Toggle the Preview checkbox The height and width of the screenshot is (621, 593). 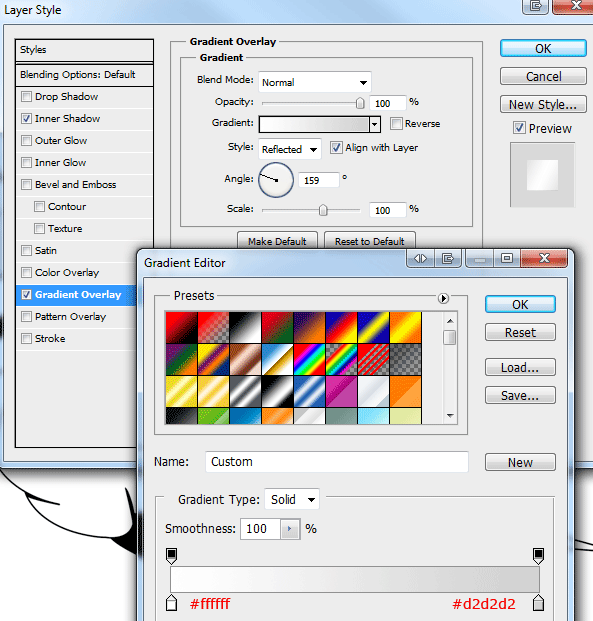coord(519,128)
